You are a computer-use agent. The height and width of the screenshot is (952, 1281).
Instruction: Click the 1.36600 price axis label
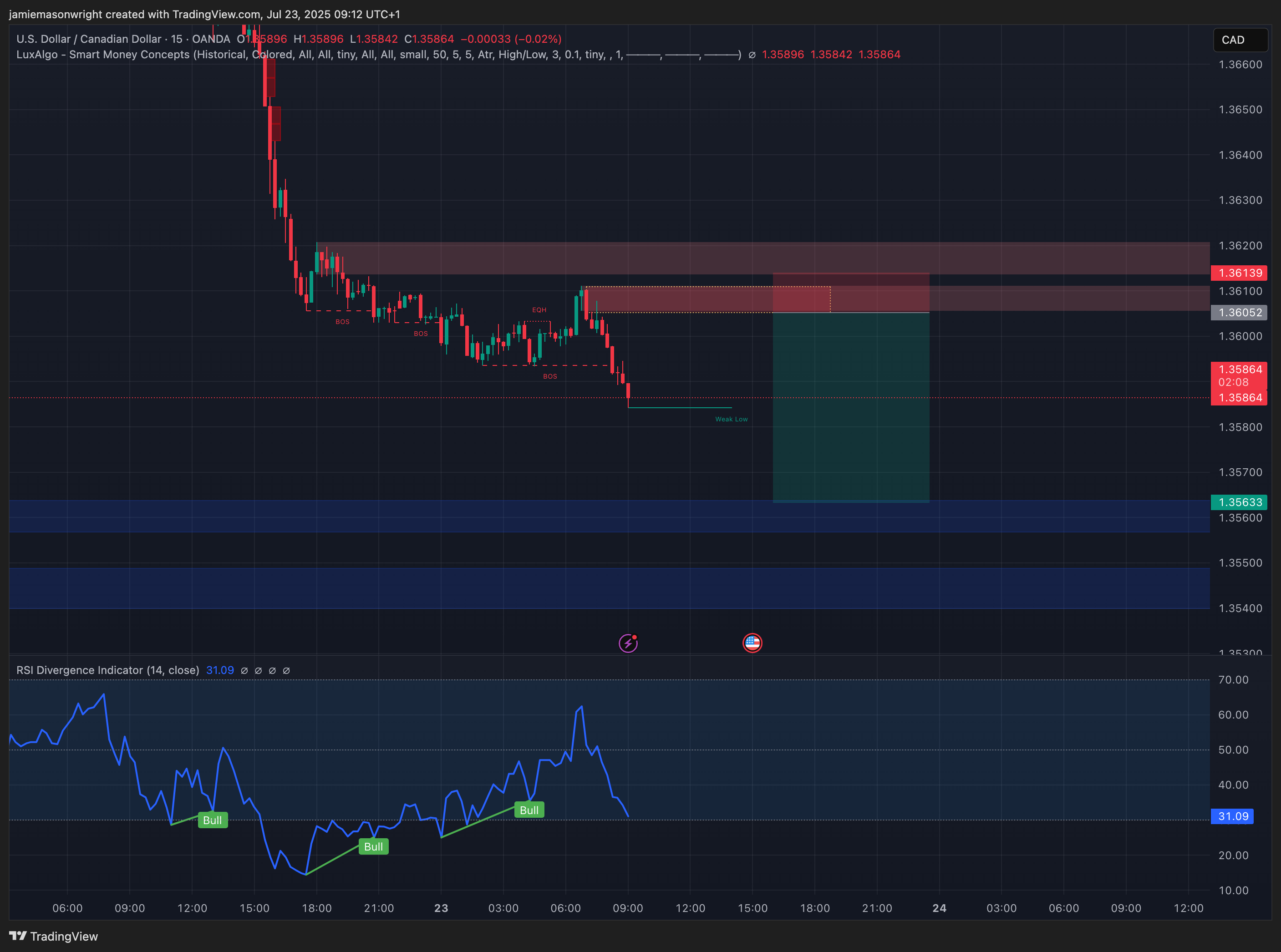tap(1240, 64)
